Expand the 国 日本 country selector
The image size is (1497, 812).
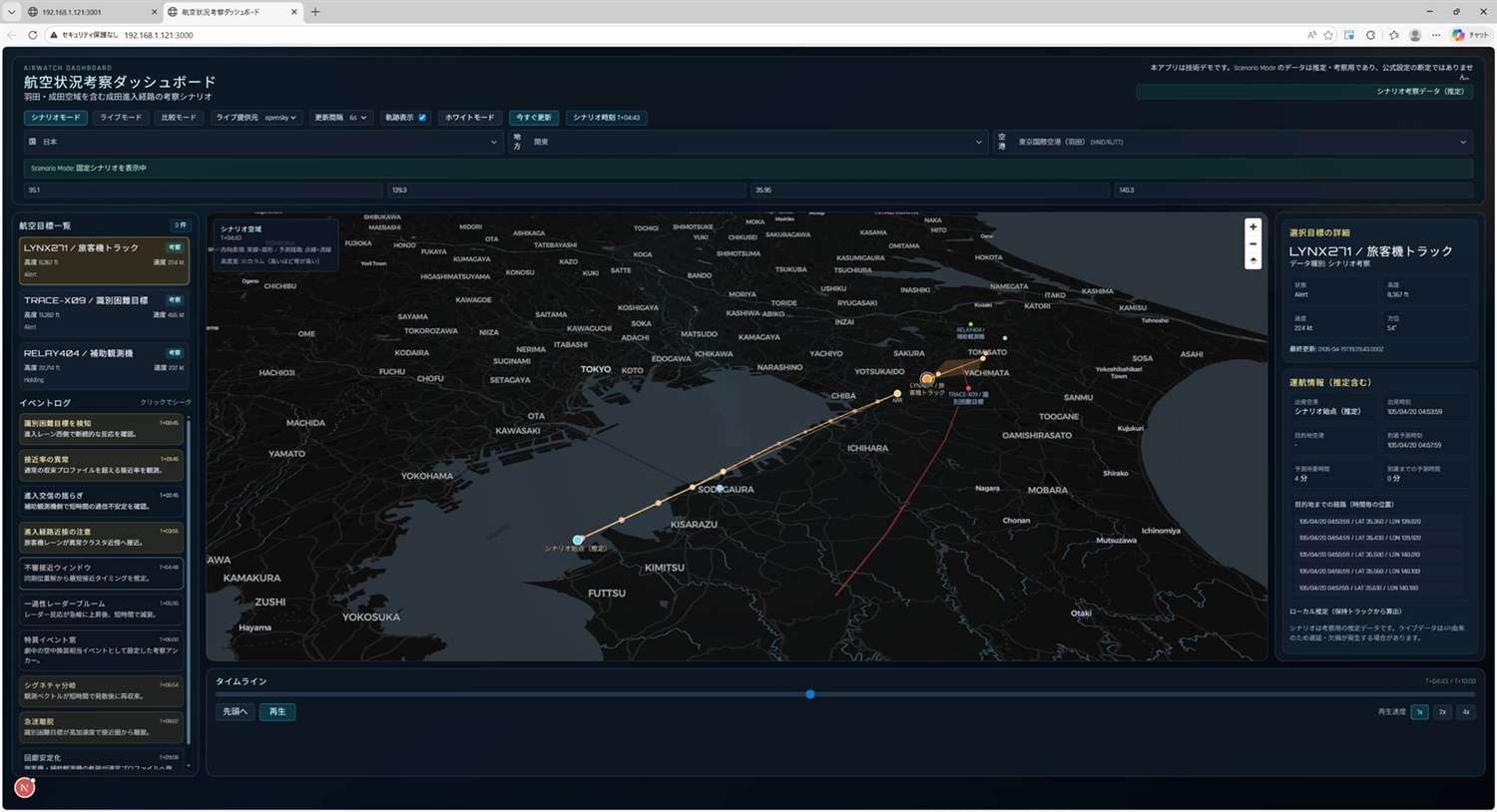click(262, 143)
